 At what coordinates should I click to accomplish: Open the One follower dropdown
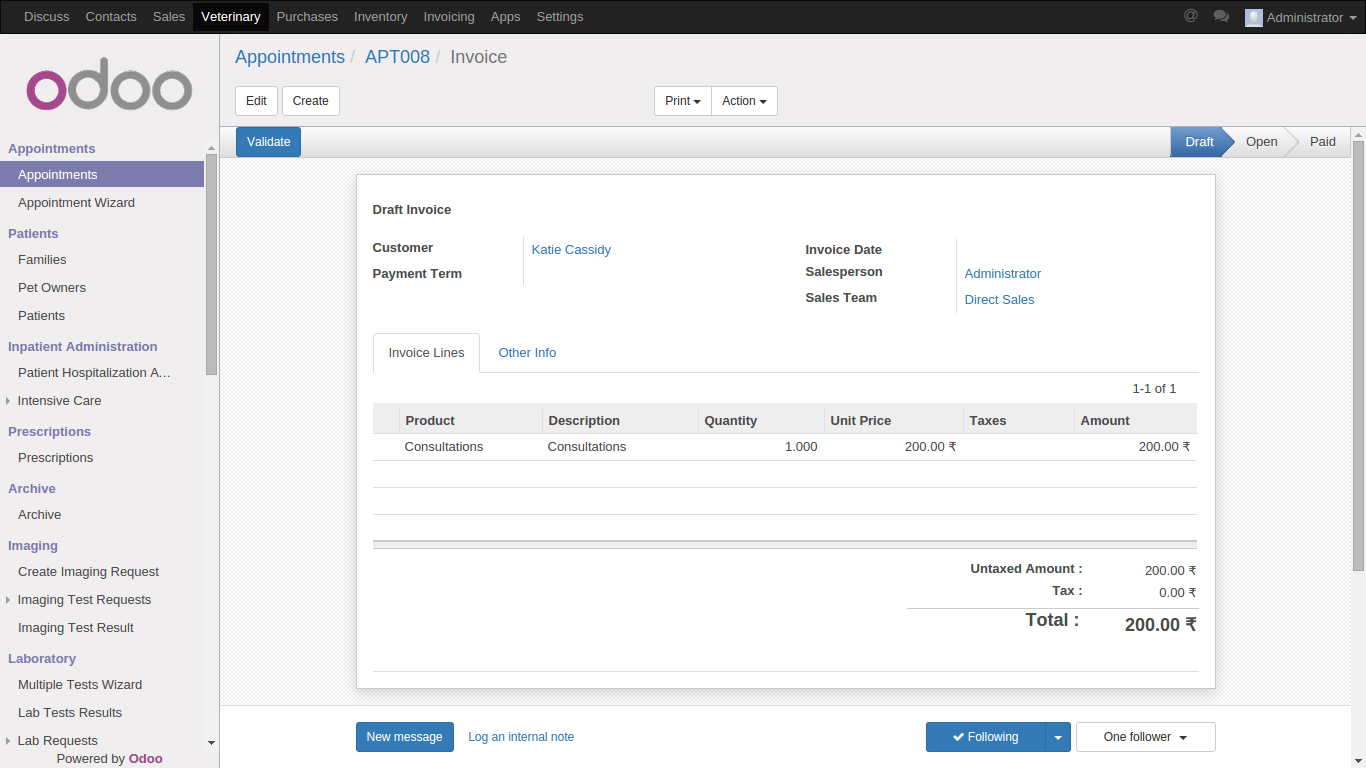1145,737
